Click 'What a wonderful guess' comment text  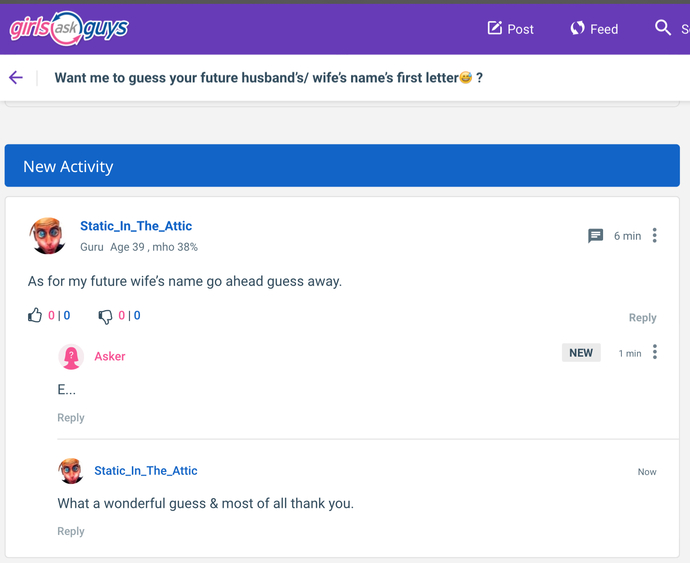click(x=206, y=504)
